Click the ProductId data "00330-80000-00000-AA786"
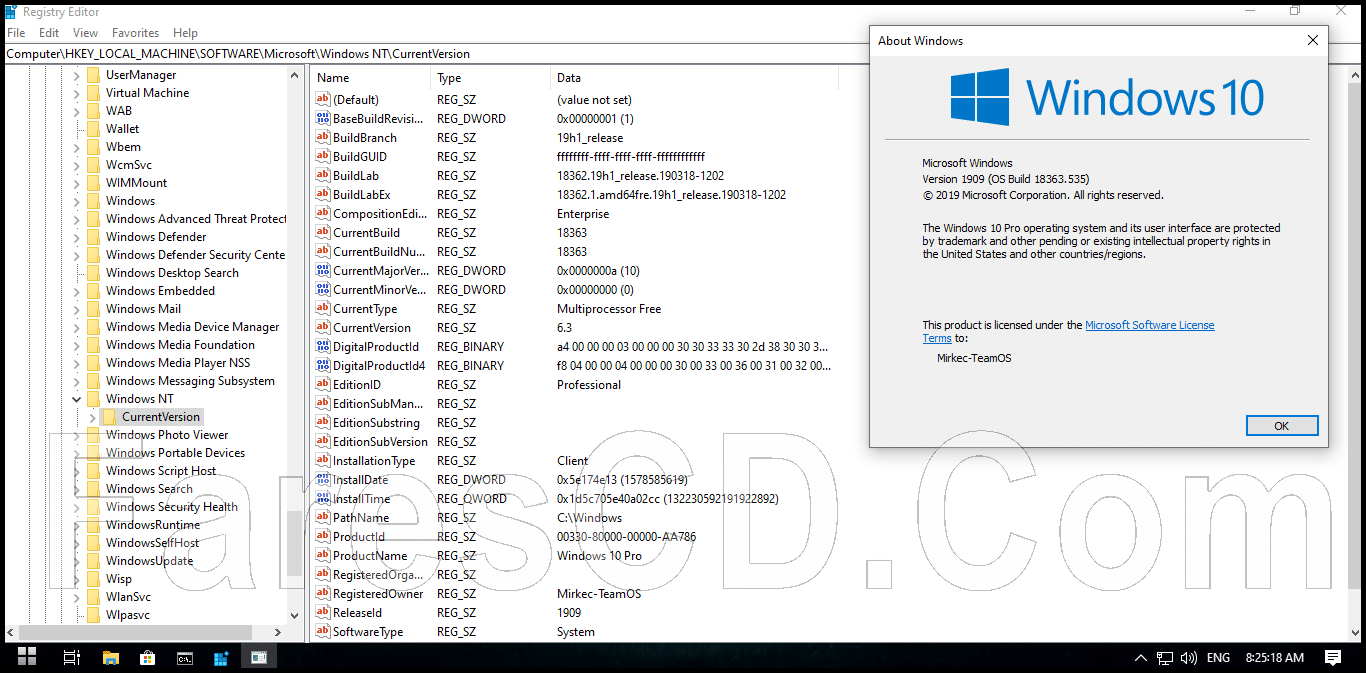This screenshot has height=673, width=1366. [626, 537]
